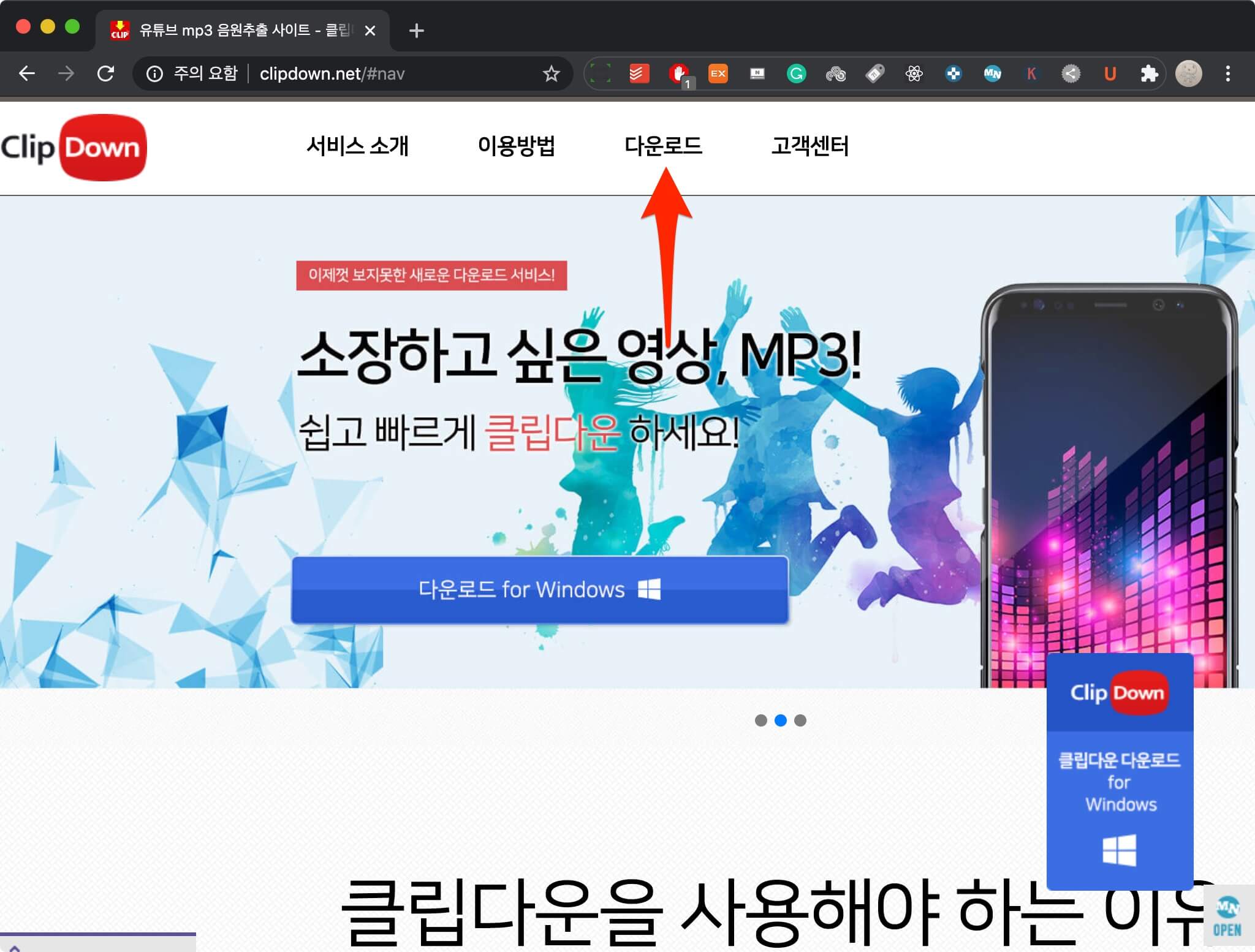Viewport: 1255px width, 952px height.
Task: Open the 다운로드 navigation menu item
Action: (x=663, y=146)
